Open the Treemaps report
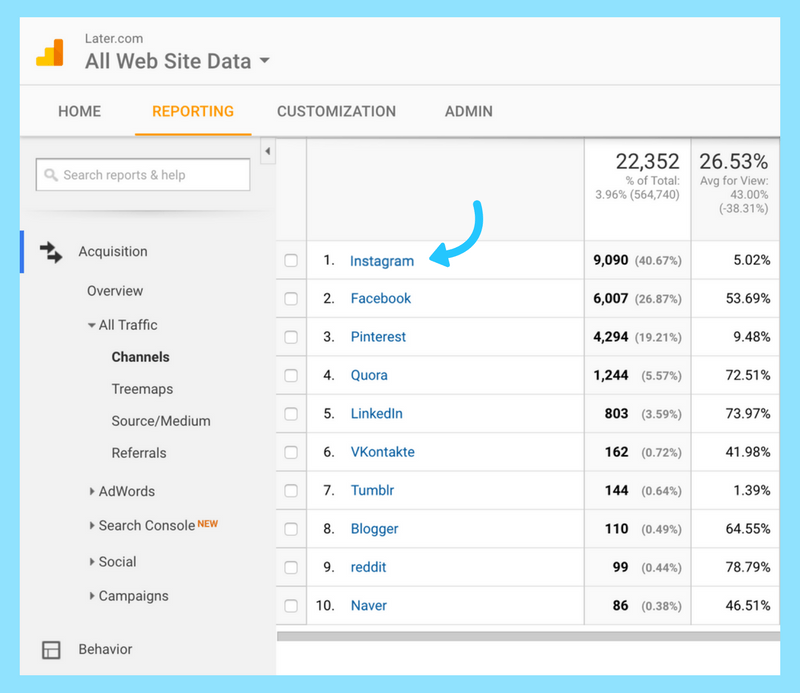 [x=142, y=389]
